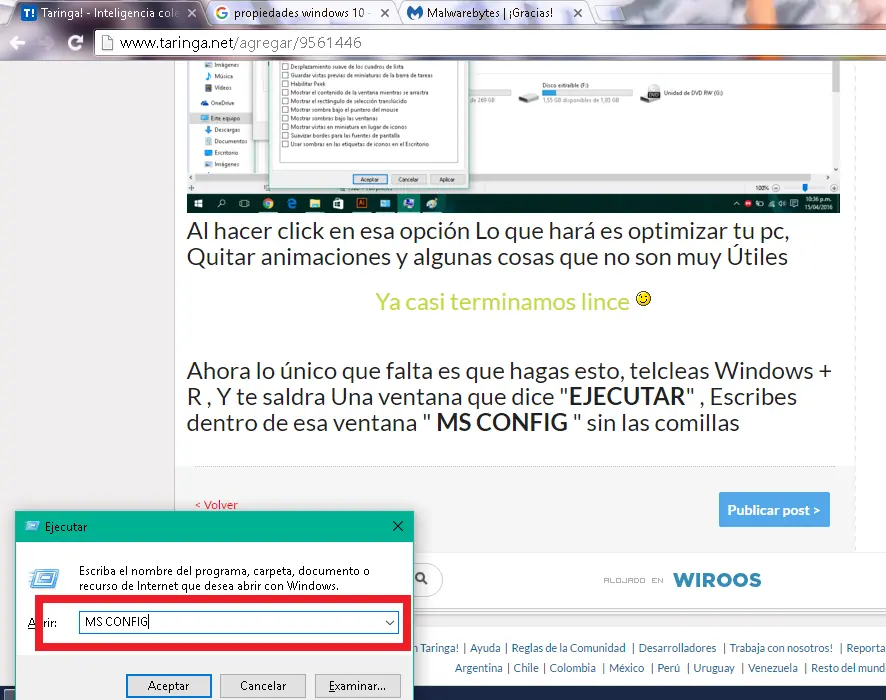Image resolution: width=886 pixels, height=700 pixels.
Task: Click the yellow smiley emoticon in the post
Action: click(x=643, y=298)
